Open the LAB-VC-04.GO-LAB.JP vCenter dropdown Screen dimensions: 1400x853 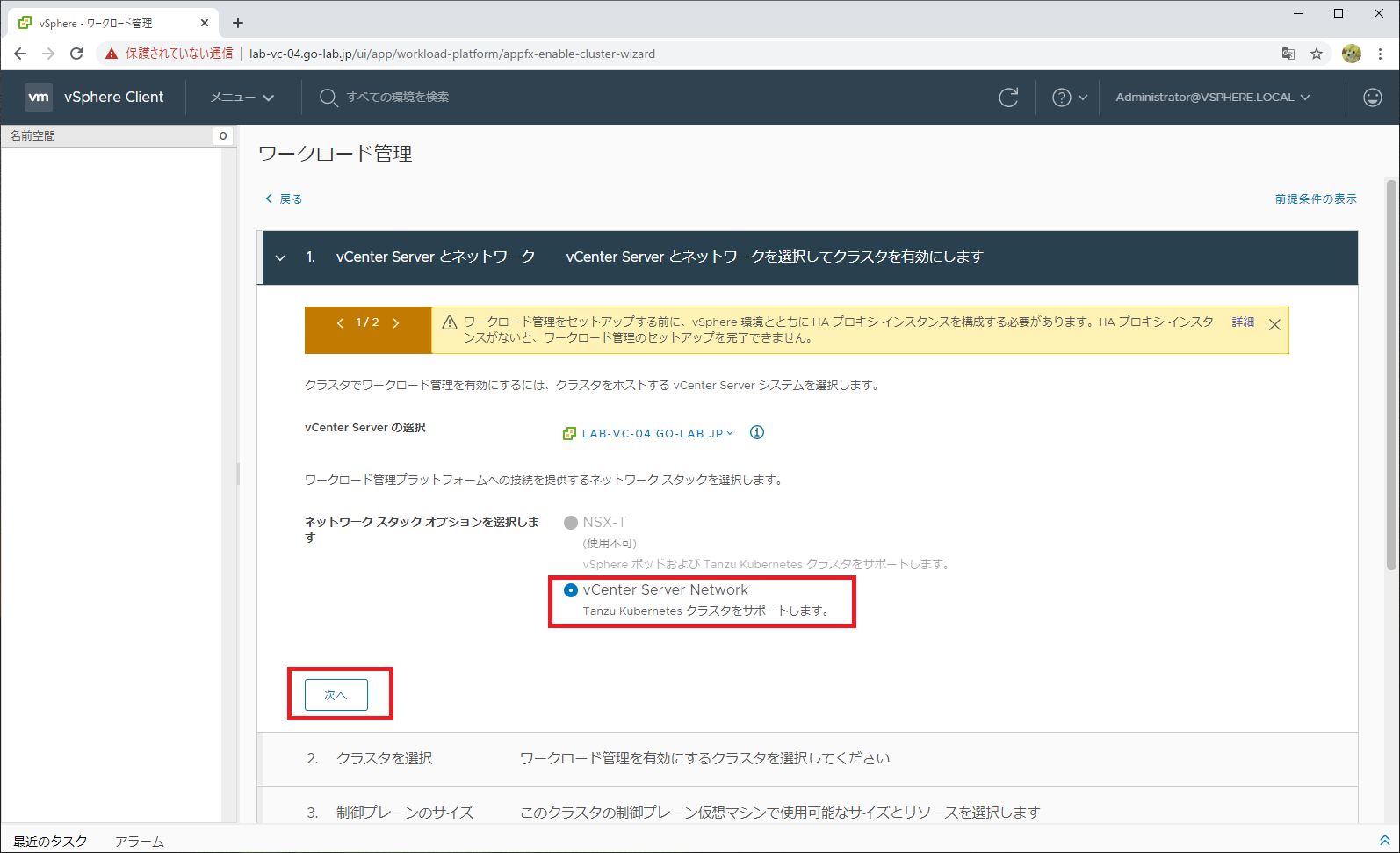658,433
